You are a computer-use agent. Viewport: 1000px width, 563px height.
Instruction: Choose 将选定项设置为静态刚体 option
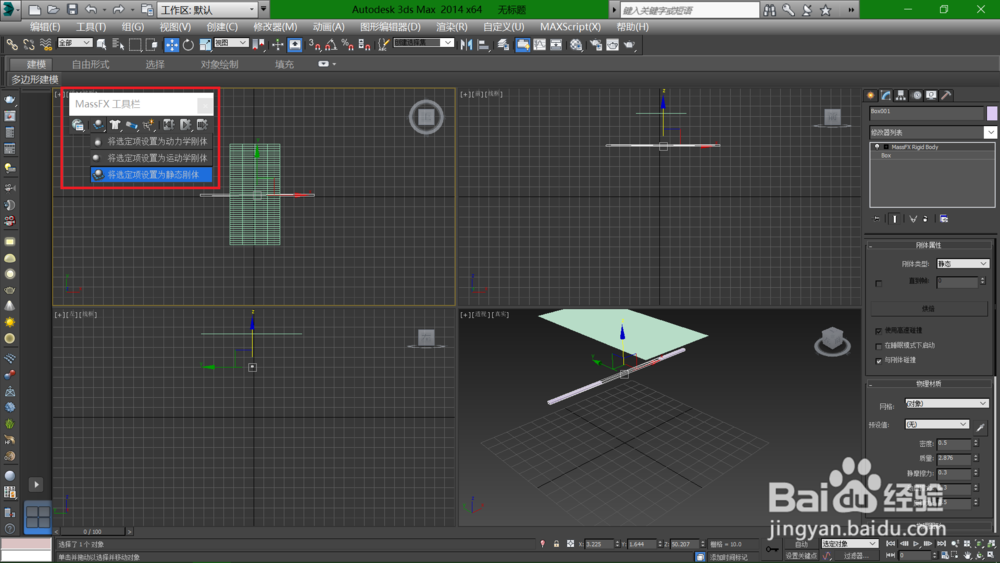coord(152,175)
